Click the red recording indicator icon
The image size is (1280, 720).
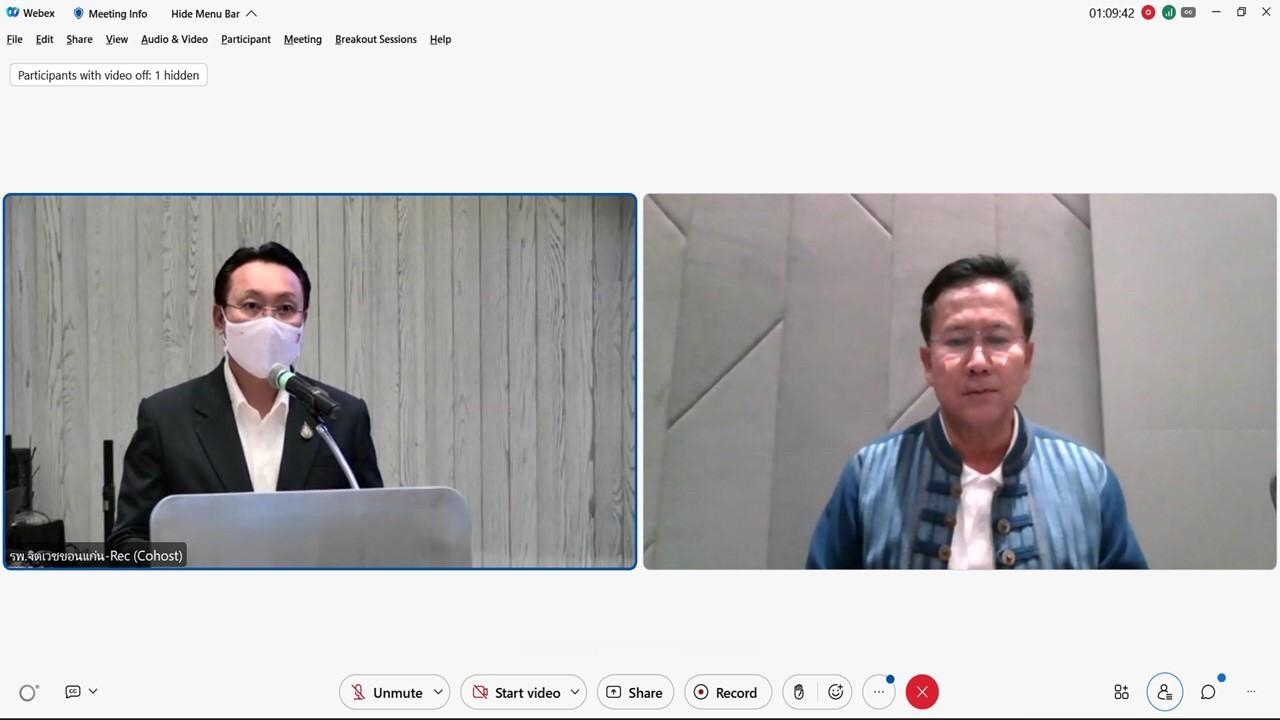tap(1148, 13)
